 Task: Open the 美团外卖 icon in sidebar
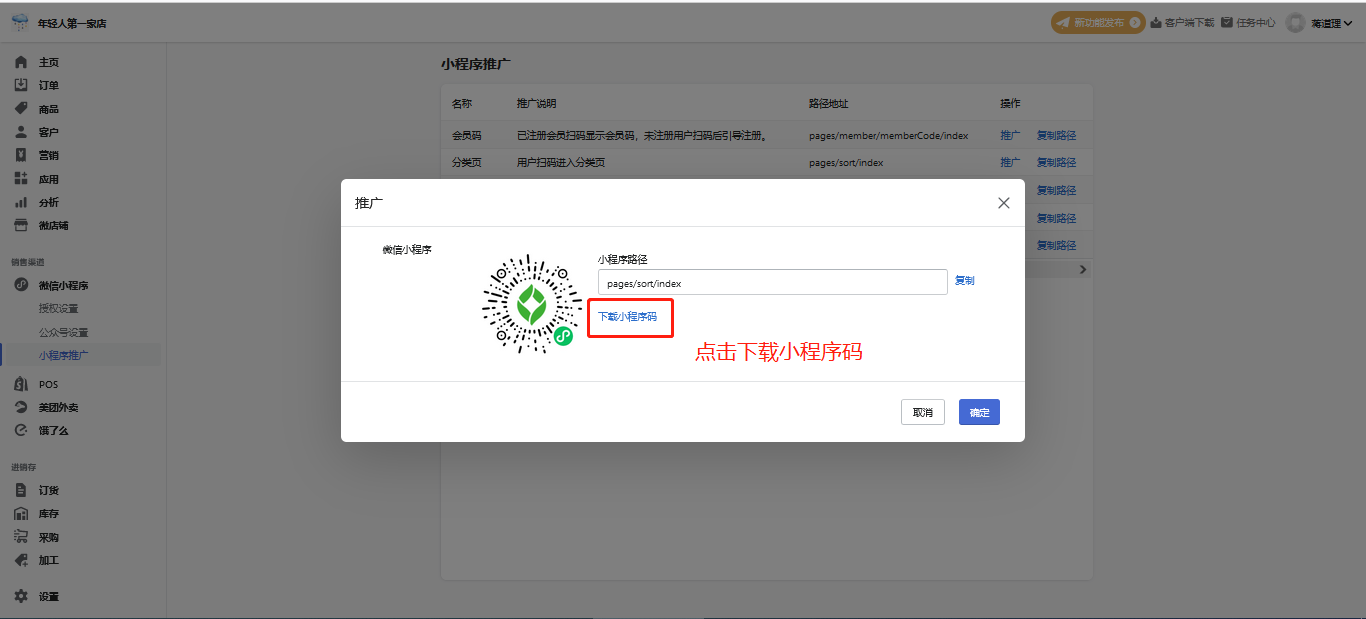pyautogui.click(x=21, y=407)
